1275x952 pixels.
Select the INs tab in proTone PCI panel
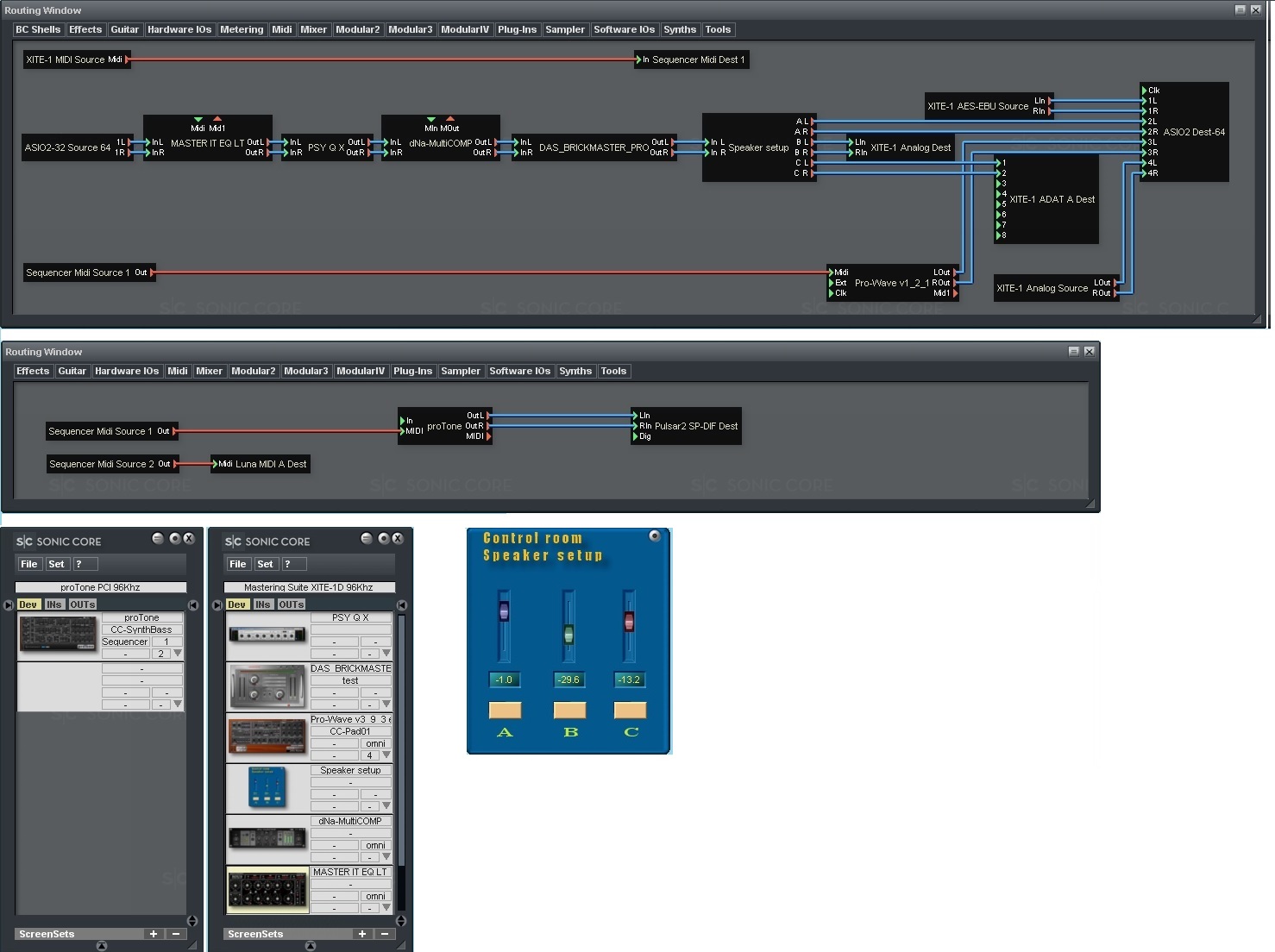coord(54,604)
